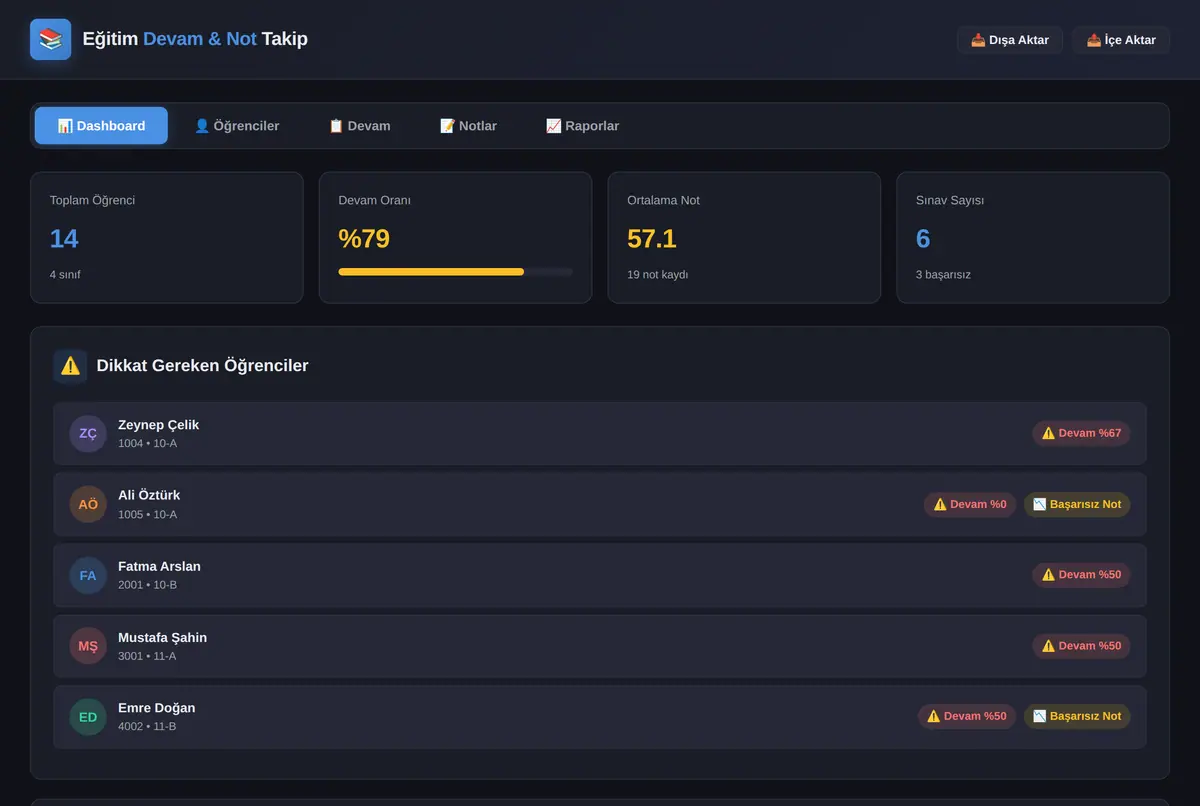
Task: Click the Sınav Sayısı value 6
Action: tap(923, 239)
